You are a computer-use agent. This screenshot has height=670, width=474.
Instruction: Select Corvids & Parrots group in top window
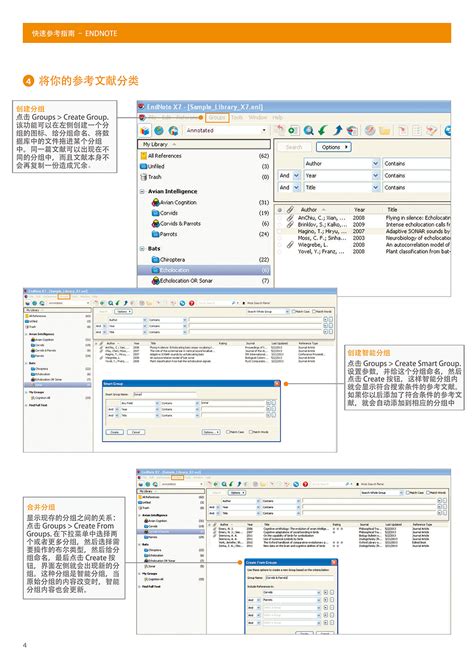[204, 223]
